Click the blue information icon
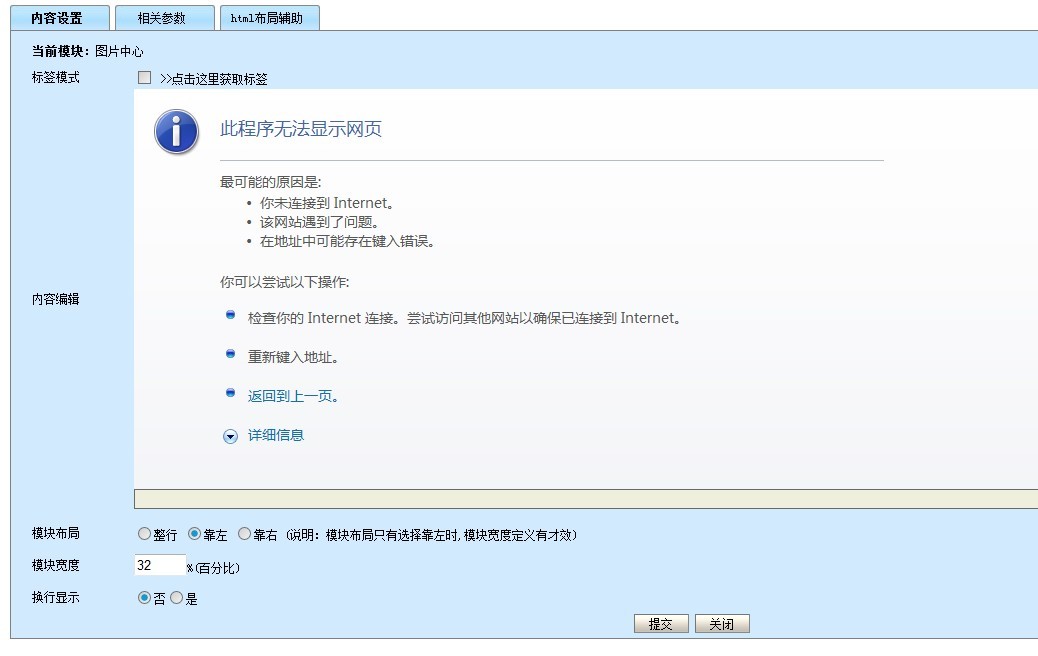 176,132
